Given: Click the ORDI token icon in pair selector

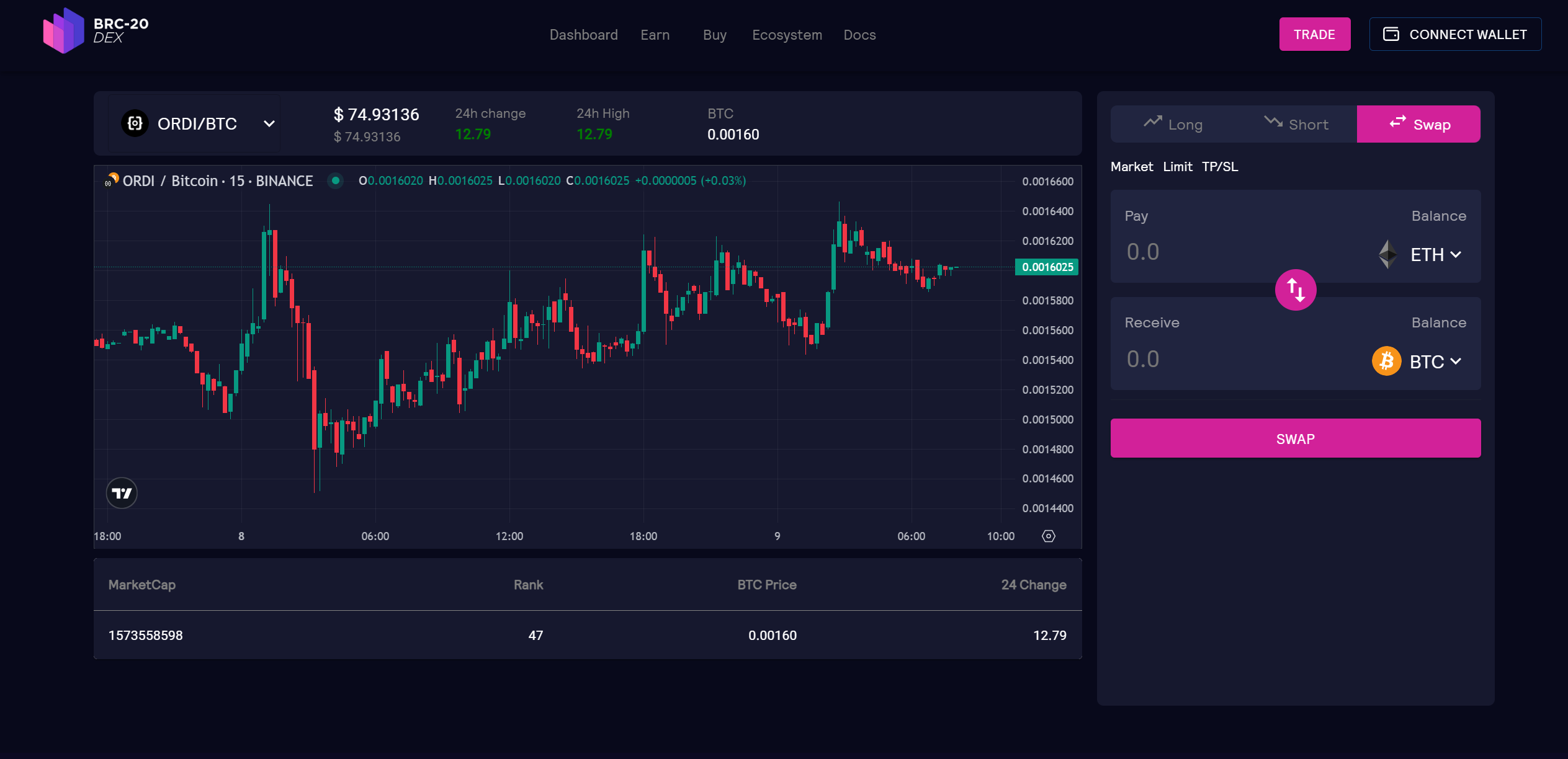Looking at the screenshot, I should [135, 123].
